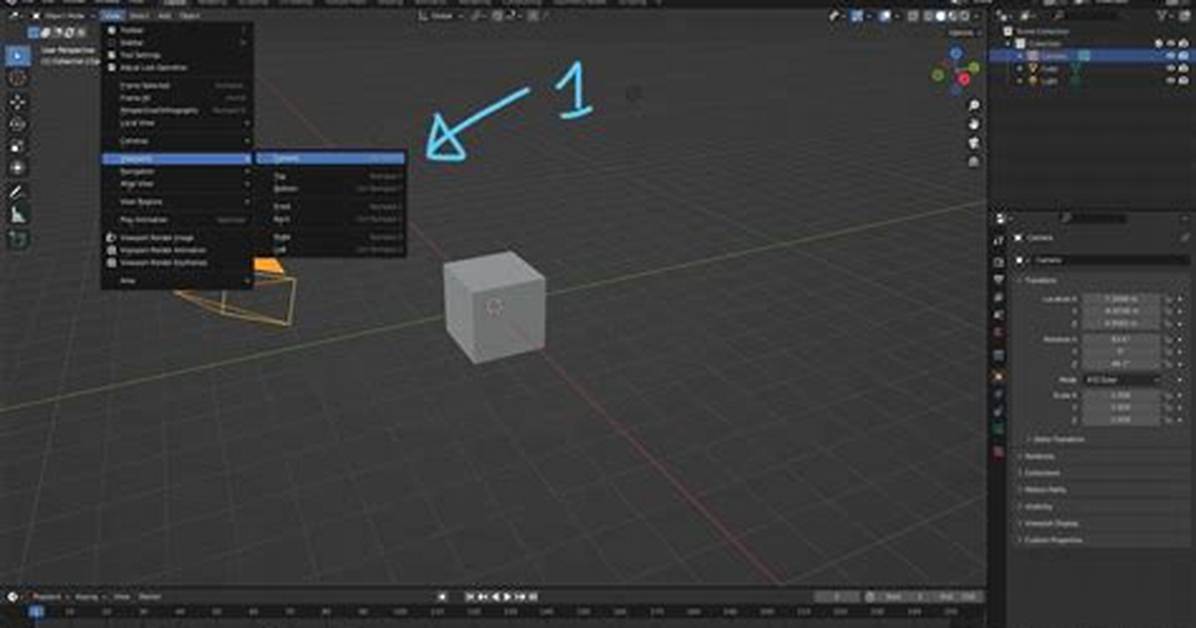Open the Object Mode dropdown
The width and height of the screenshot is (1196, 628).
tap(64, 15)
